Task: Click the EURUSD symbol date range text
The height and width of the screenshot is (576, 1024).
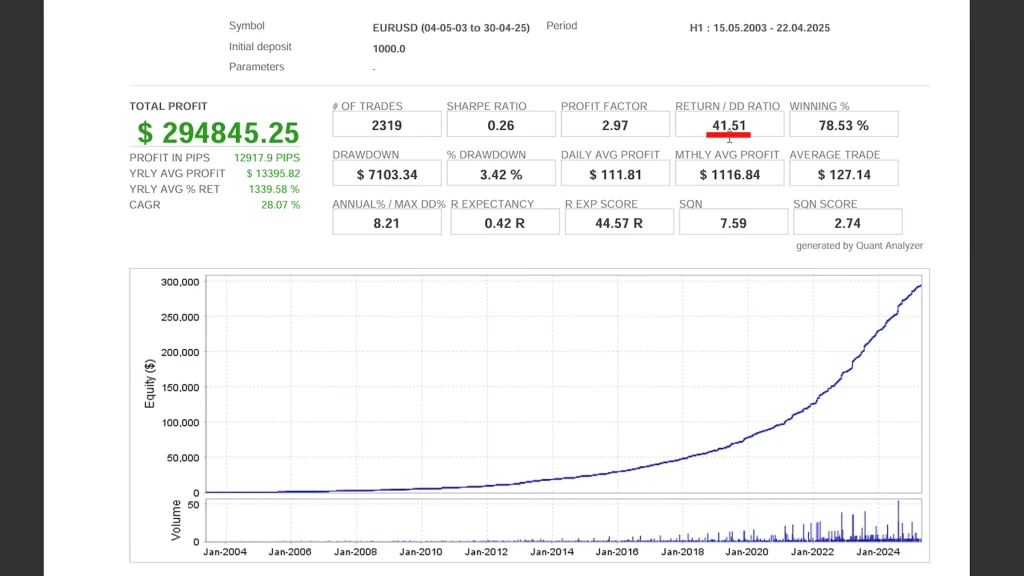Action: tap(451, 28)
